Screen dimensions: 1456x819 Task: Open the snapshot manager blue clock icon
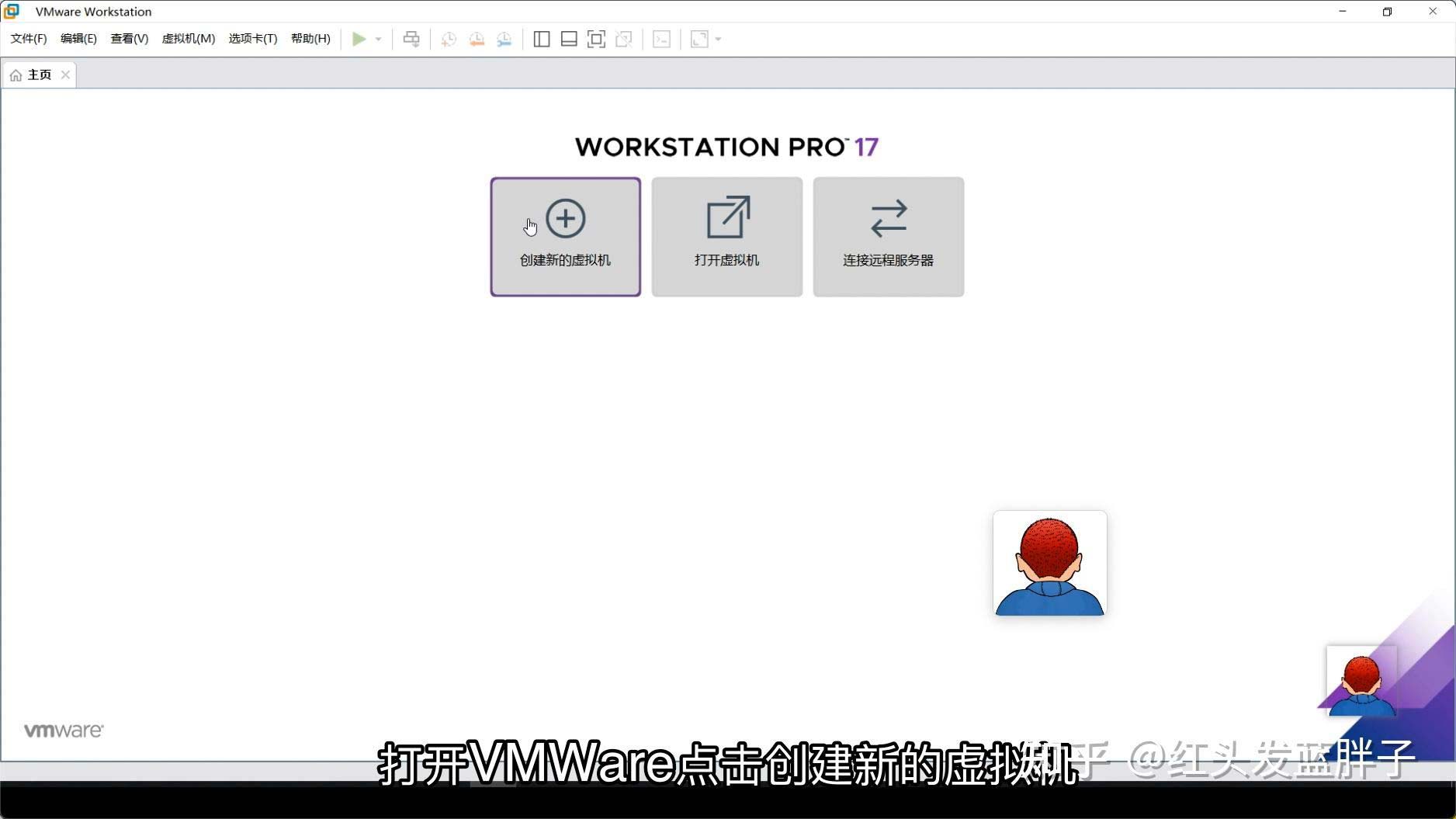point(504,39)
